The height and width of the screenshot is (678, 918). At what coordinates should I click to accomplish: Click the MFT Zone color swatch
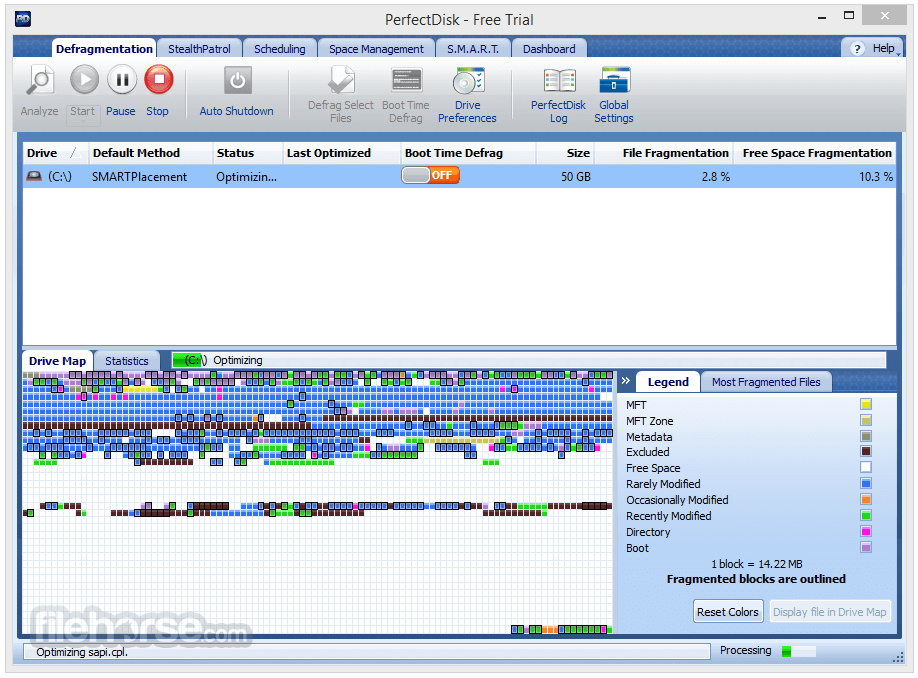coord(866,420)
